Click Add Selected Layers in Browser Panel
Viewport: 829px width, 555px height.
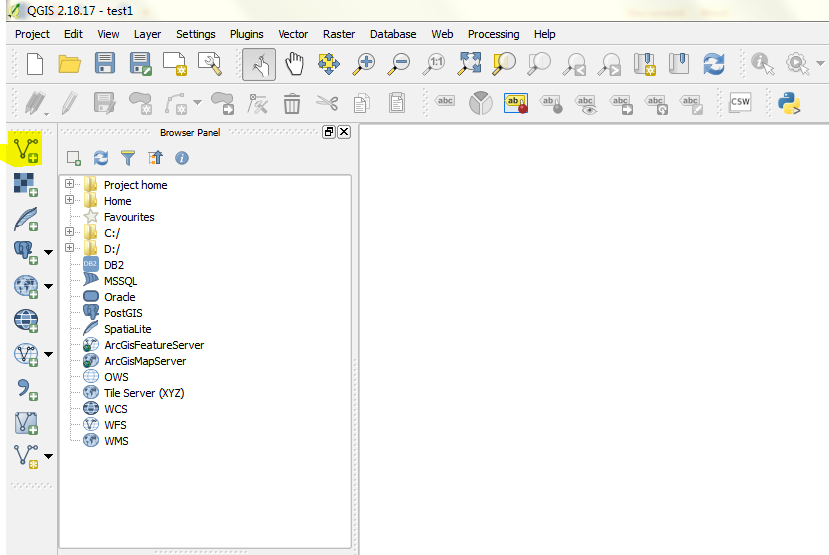coord(74,158)
